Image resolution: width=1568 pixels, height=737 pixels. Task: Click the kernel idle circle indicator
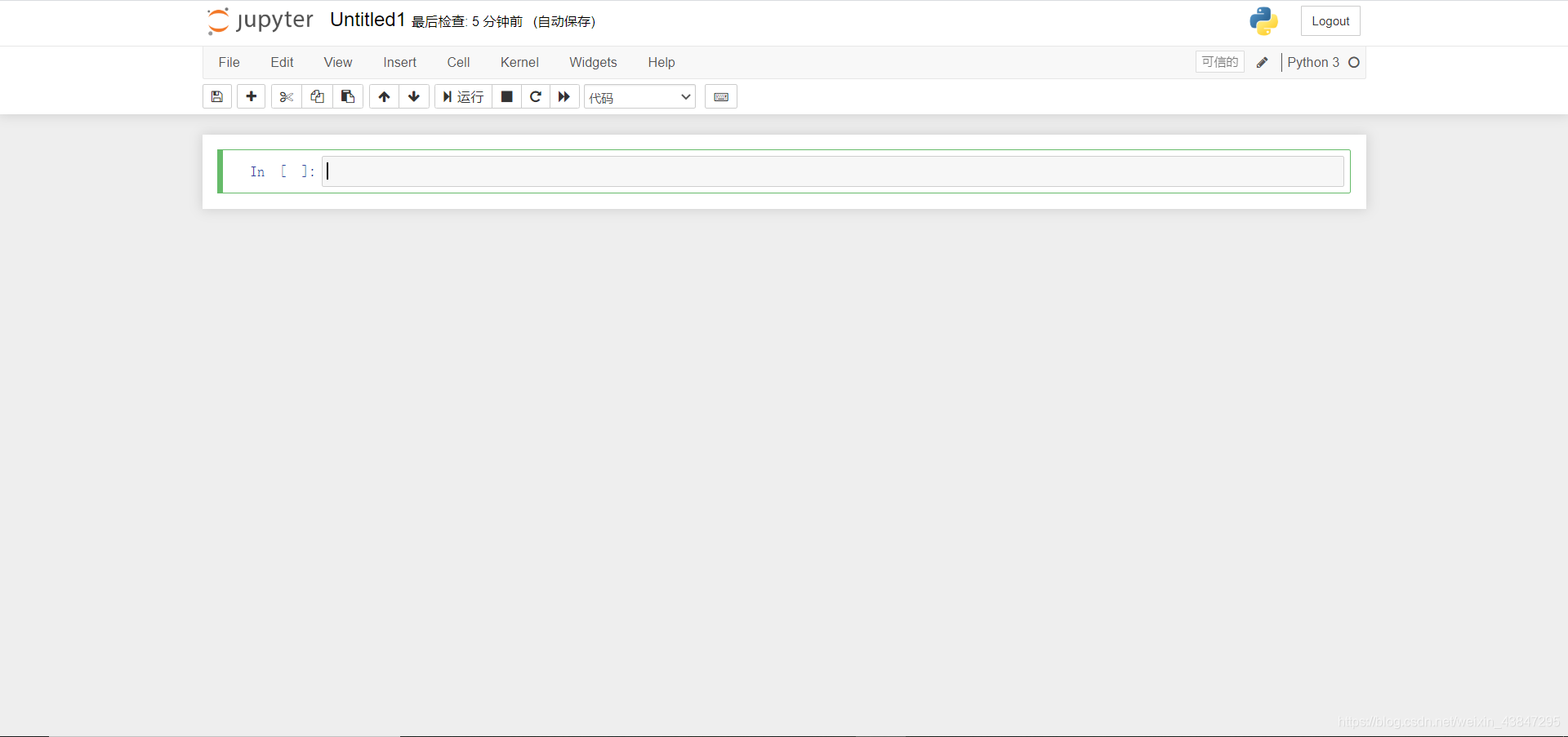pos(1354,62)
